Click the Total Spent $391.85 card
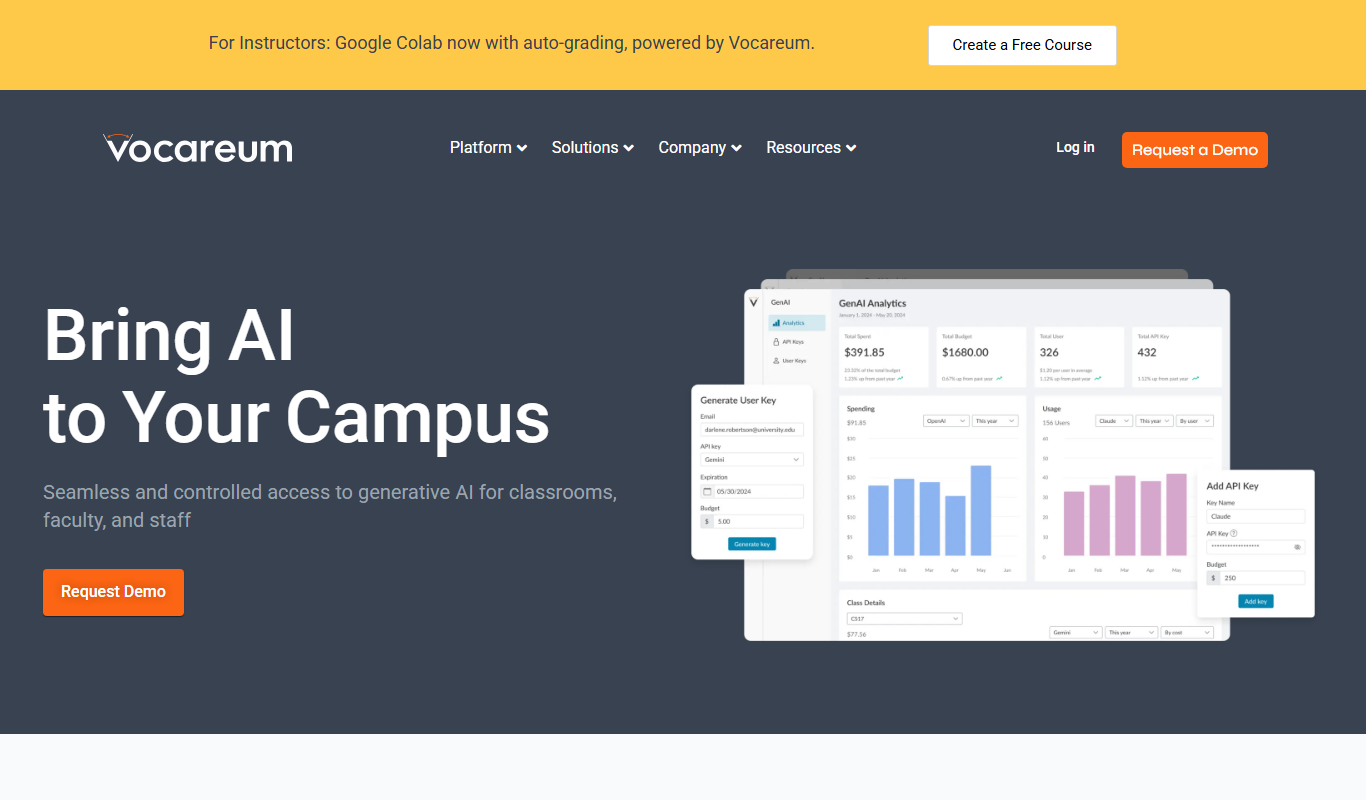1366x800 pixels. pos(884,357)
